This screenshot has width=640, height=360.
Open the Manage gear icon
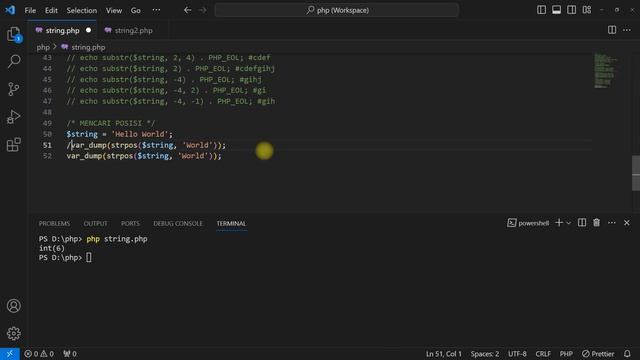point(13,333)
